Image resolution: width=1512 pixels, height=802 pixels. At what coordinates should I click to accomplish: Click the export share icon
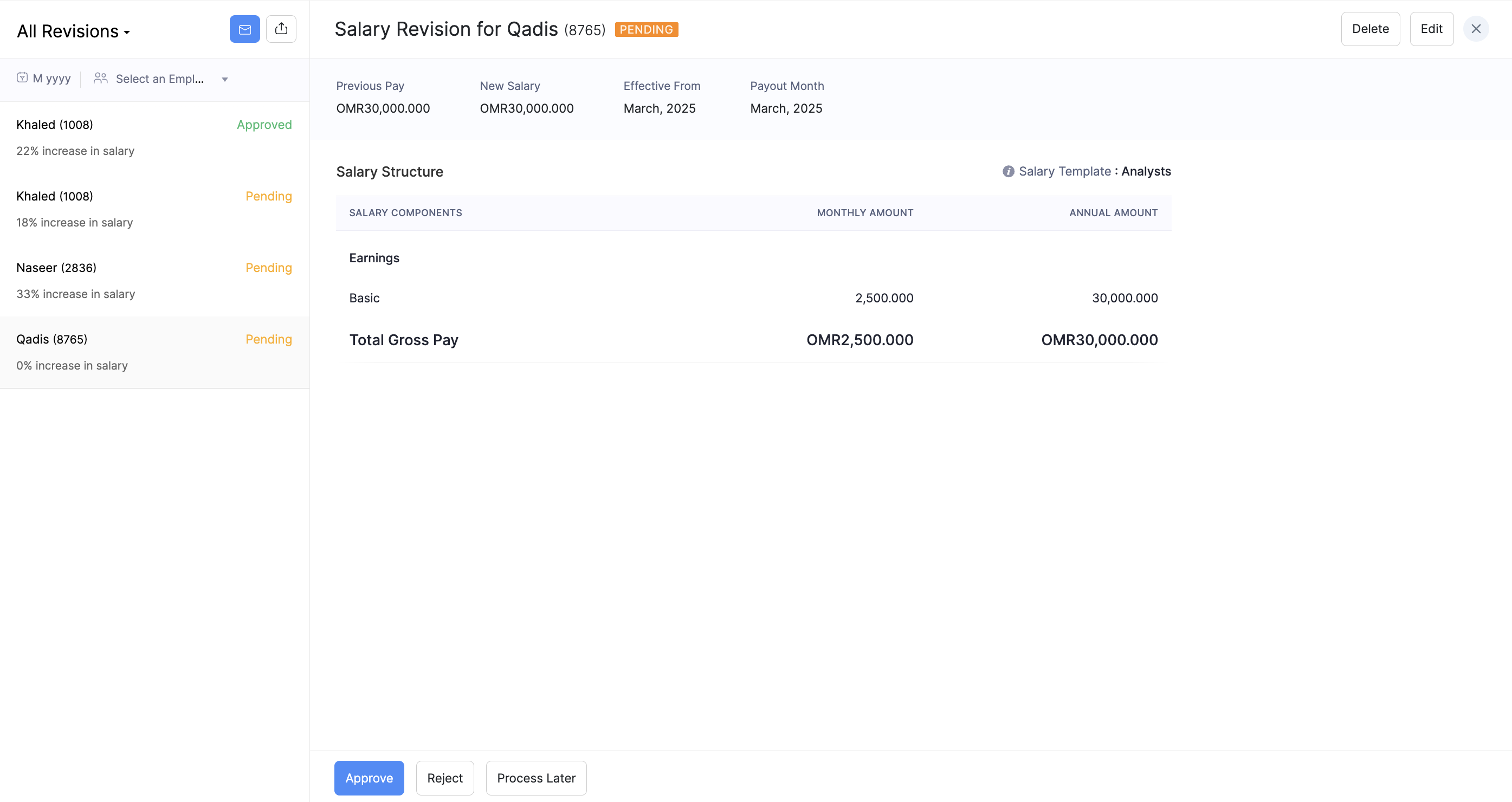[281, 29]
